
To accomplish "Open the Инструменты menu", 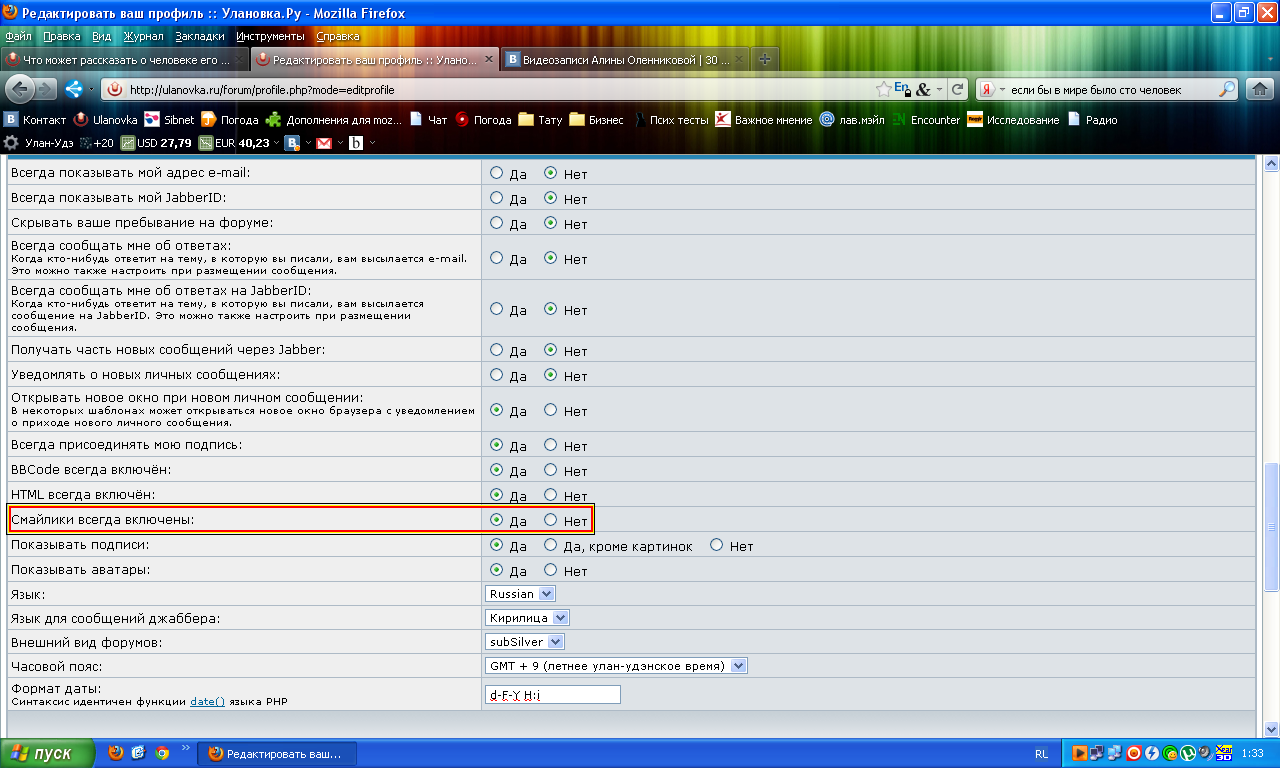I will tap(271, 36).
